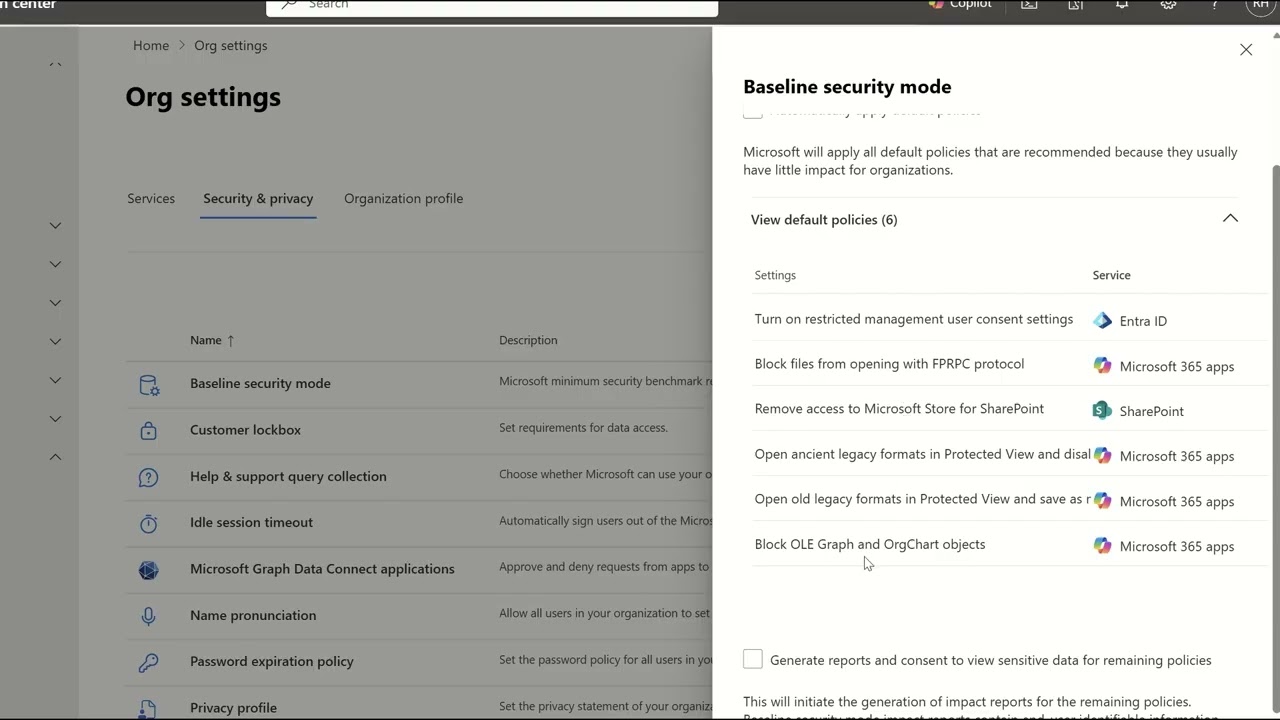Select 'Remove access to Microsoft Store for SharePoint'
The image size is (1280, 720).
pyautogui.click(x=899, y=409)
